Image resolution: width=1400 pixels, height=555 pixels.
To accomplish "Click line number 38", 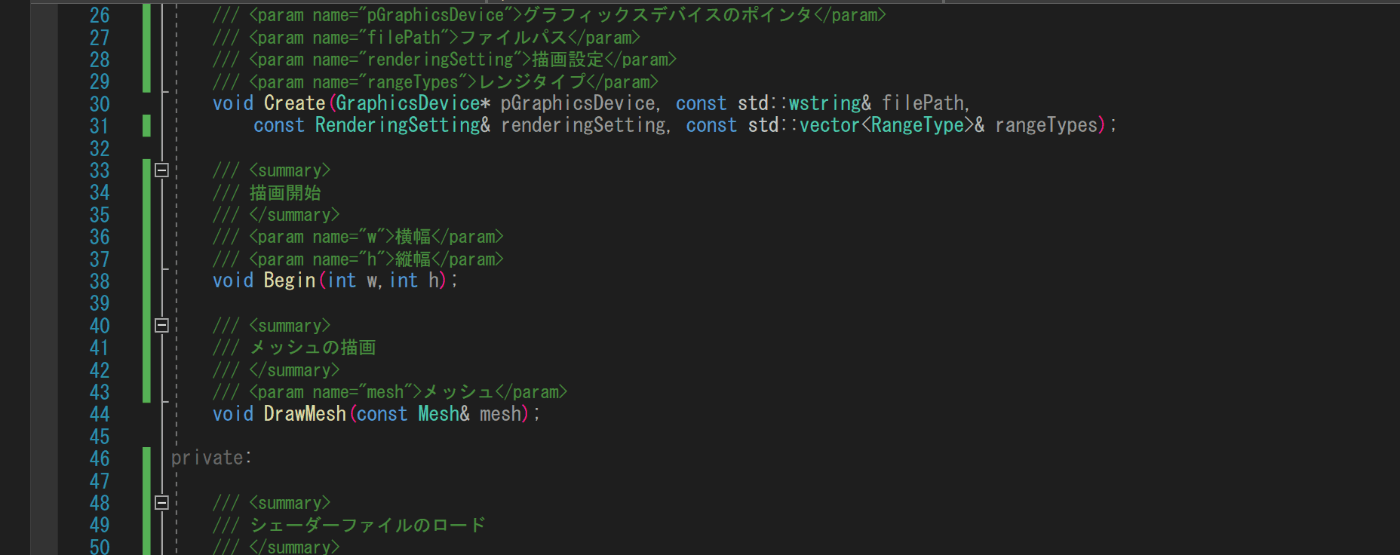I will pyautogui.click(x=99, y=281).
